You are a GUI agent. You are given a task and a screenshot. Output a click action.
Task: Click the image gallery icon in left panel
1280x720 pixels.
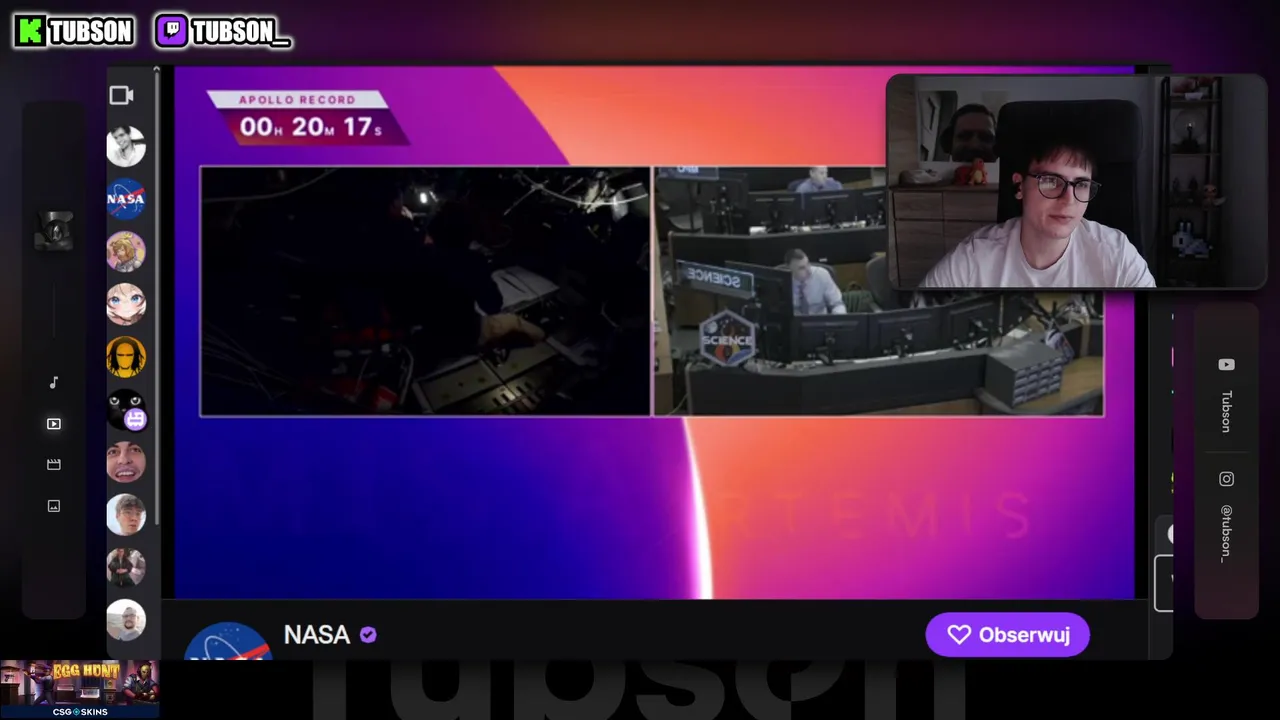click(54, 506)
